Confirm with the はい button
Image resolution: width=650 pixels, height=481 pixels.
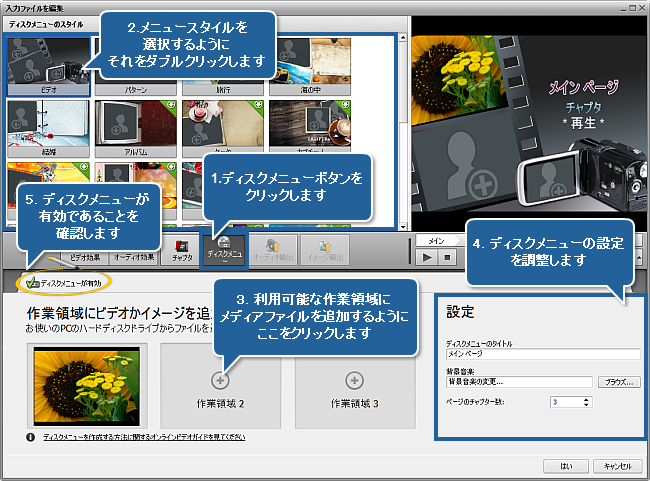(x=566, y=466)
